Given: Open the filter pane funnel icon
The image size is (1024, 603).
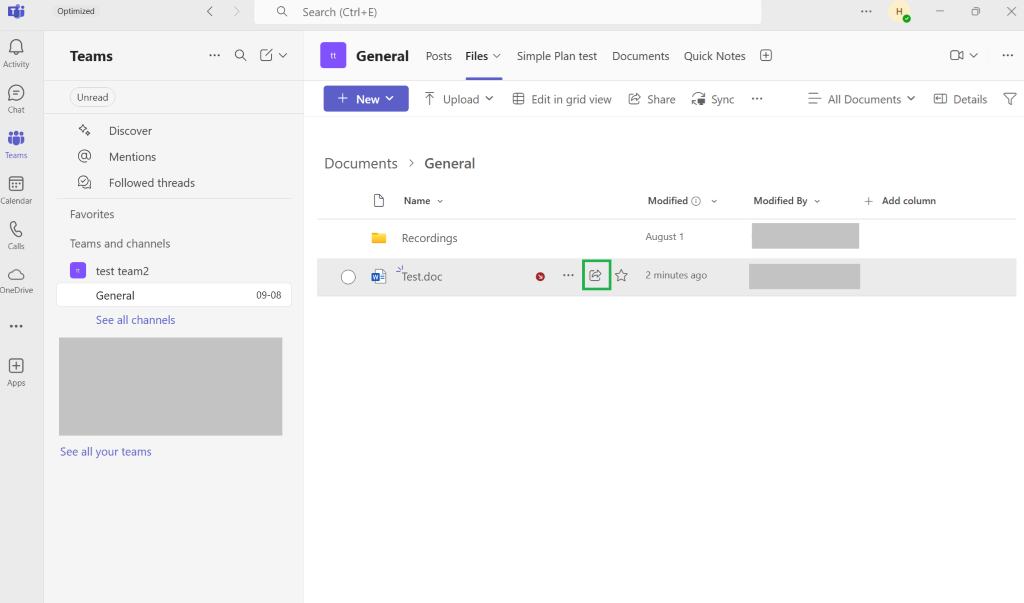Looking at the screenshot, I should point(1010,99).
